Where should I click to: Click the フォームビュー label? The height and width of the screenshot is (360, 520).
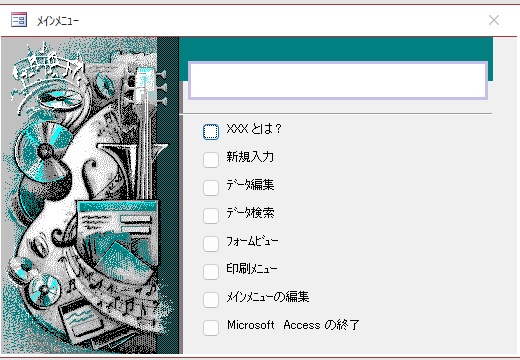click(x=252, y=241)
